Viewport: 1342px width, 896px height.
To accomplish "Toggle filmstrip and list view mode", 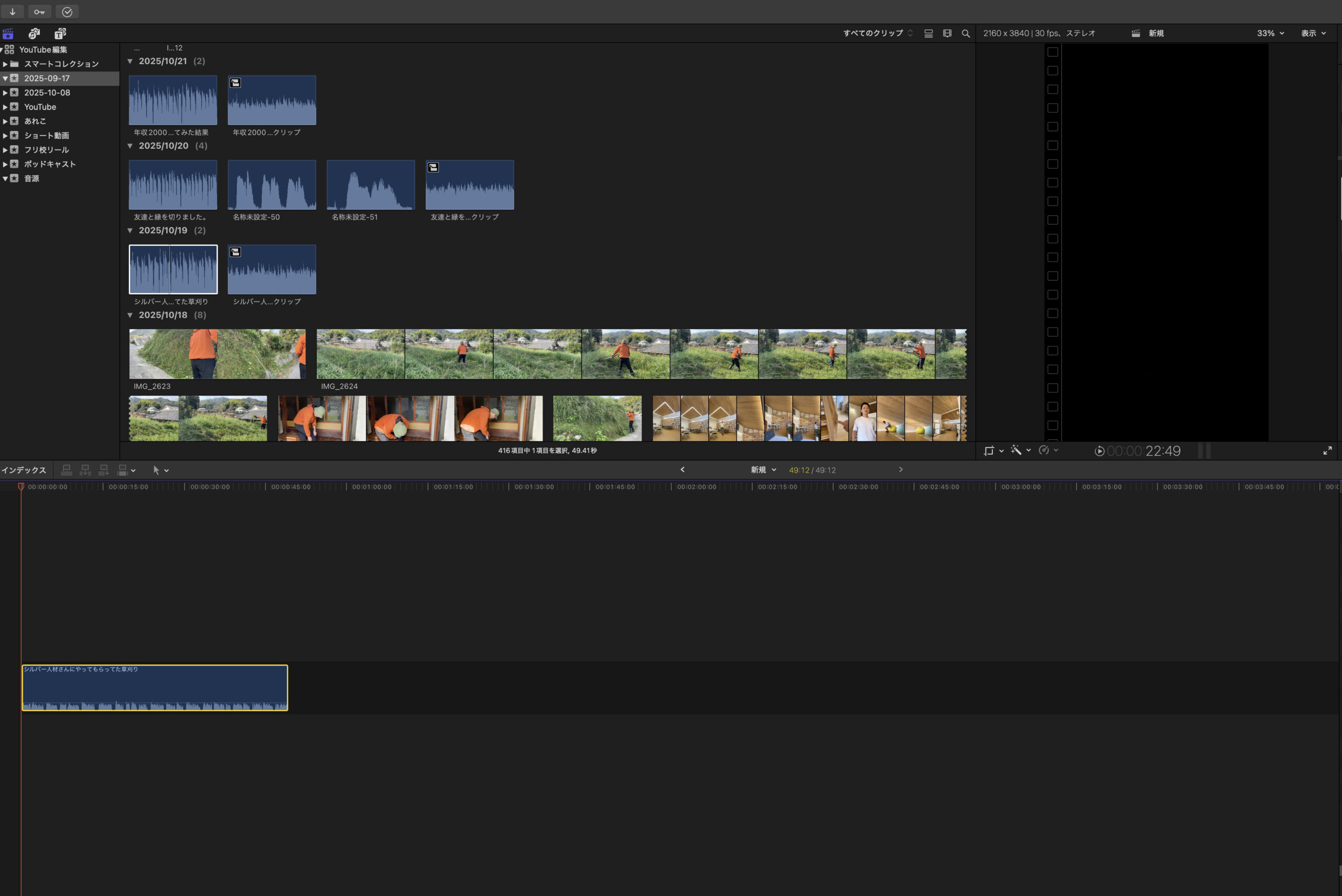I will point(928,33).
